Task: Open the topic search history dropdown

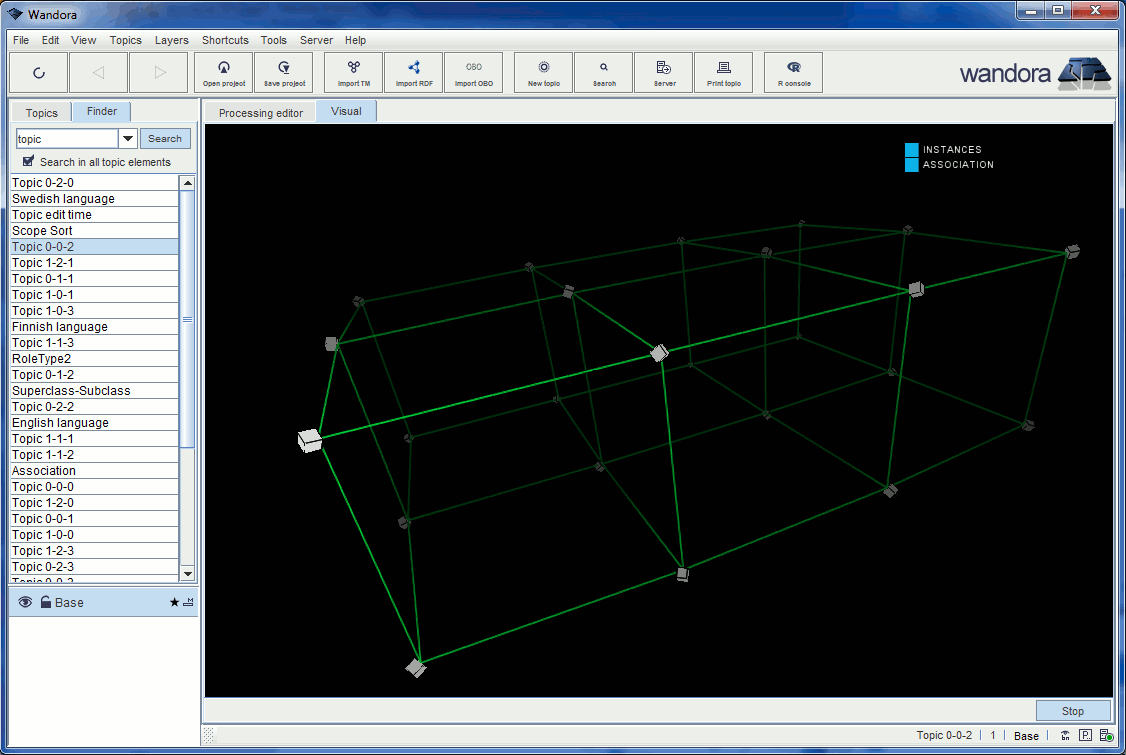Action: tap(127, 138)
